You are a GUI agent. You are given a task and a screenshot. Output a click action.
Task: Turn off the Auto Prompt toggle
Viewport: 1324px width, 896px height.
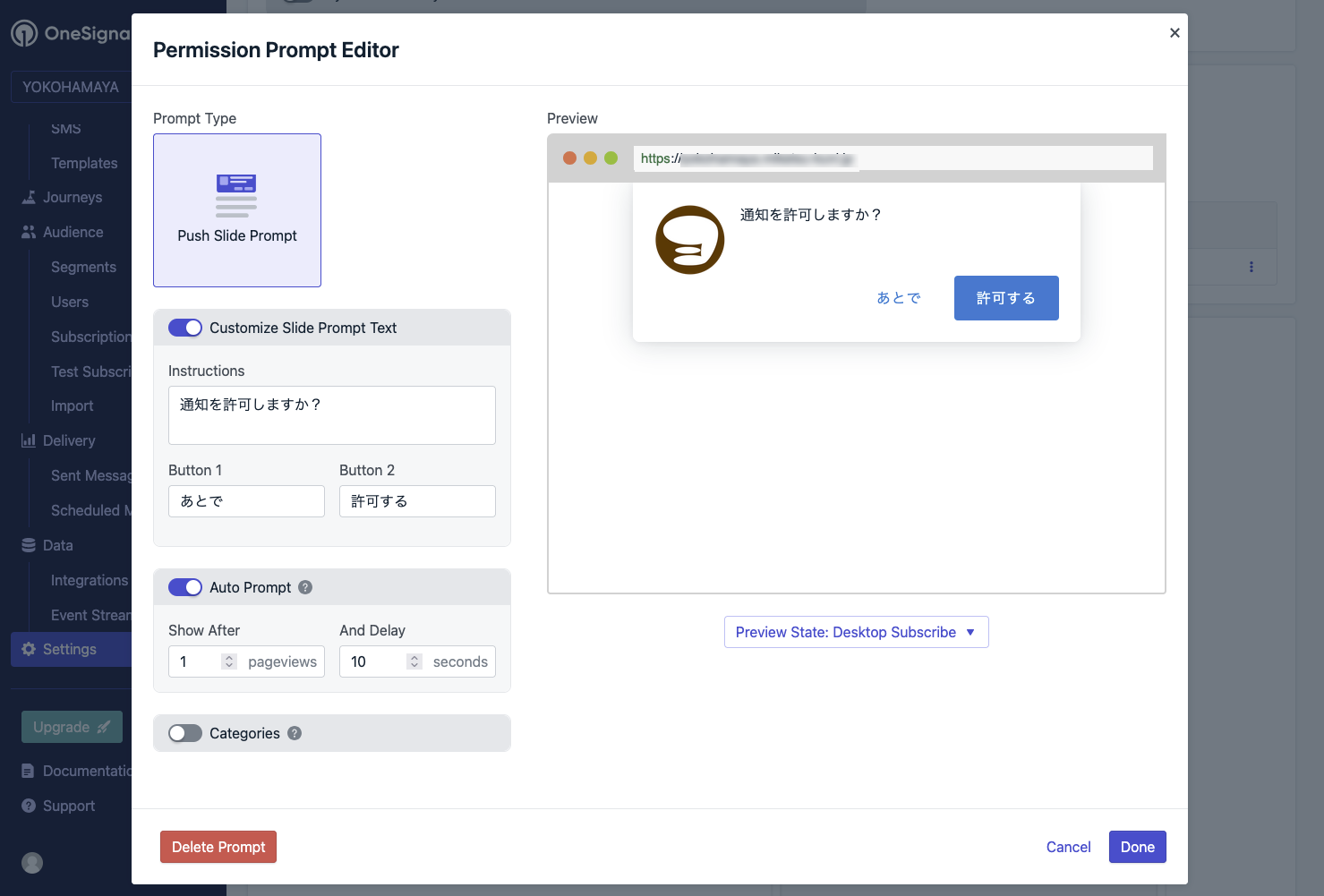184,587
